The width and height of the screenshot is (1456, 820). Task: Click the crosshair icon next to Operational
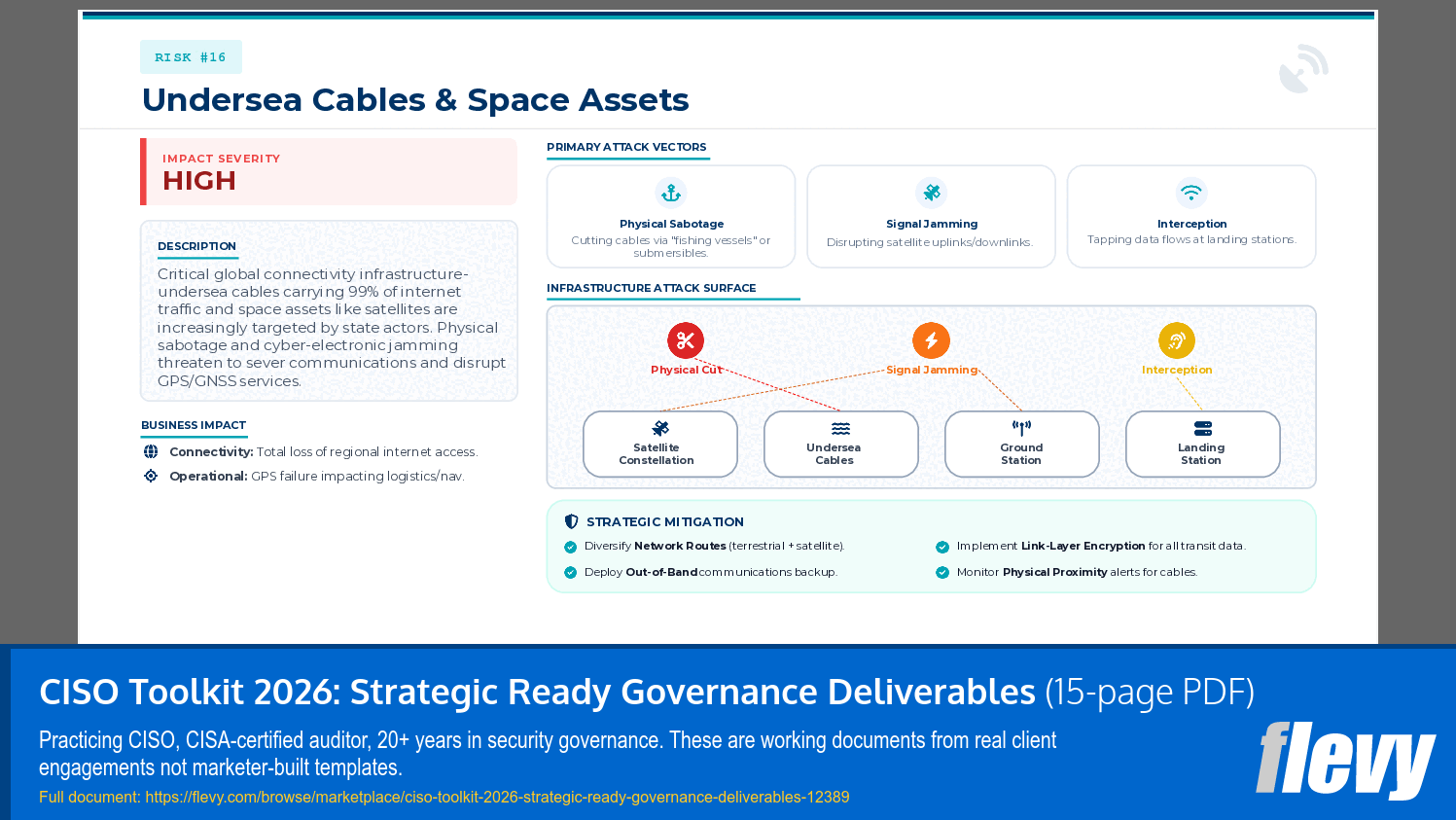tap(151, 476)
